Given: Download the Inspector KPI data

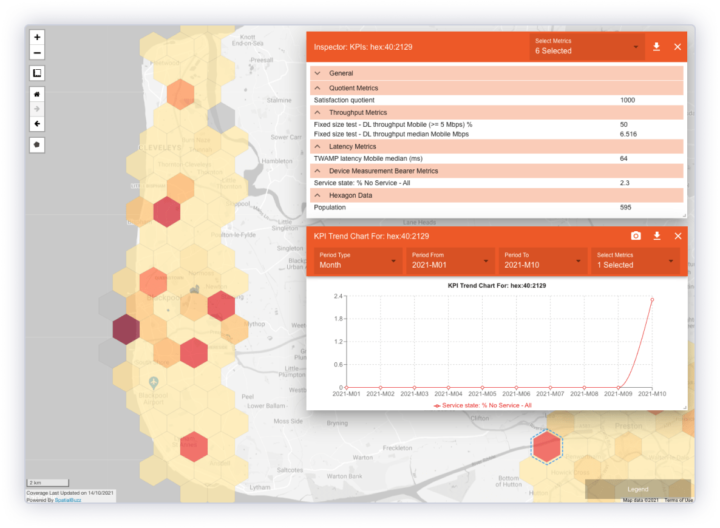Looking at the screenshot, I should [657, 47].
